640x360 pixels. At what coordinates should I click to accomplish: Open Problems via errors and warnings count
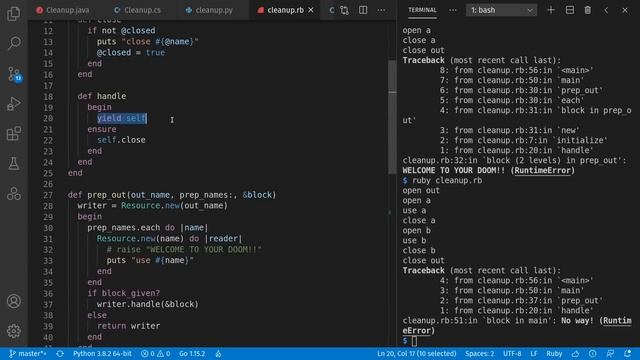coord(156,353)
